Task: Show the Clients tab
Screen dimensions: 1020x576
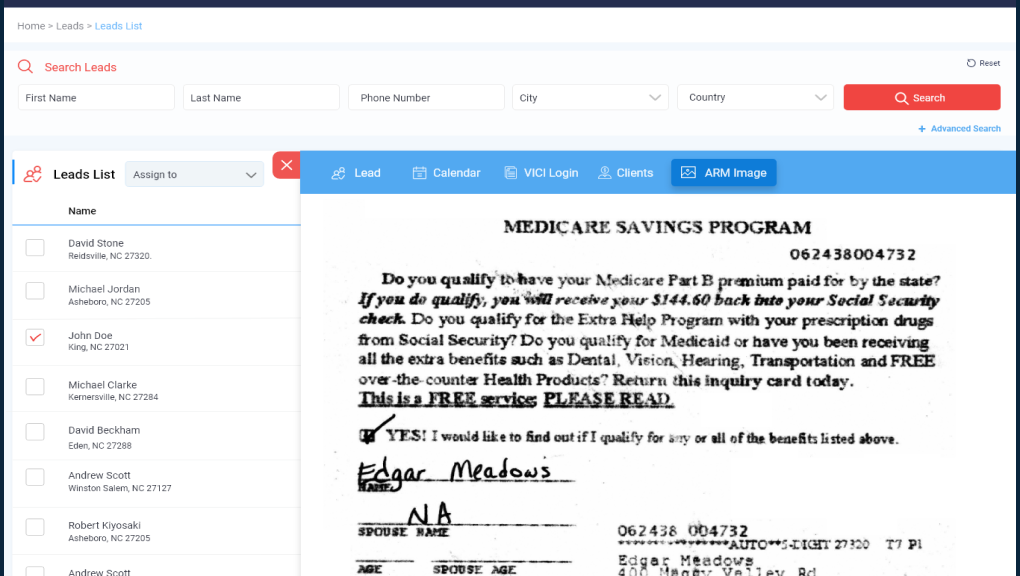Action: click(625, 173)
